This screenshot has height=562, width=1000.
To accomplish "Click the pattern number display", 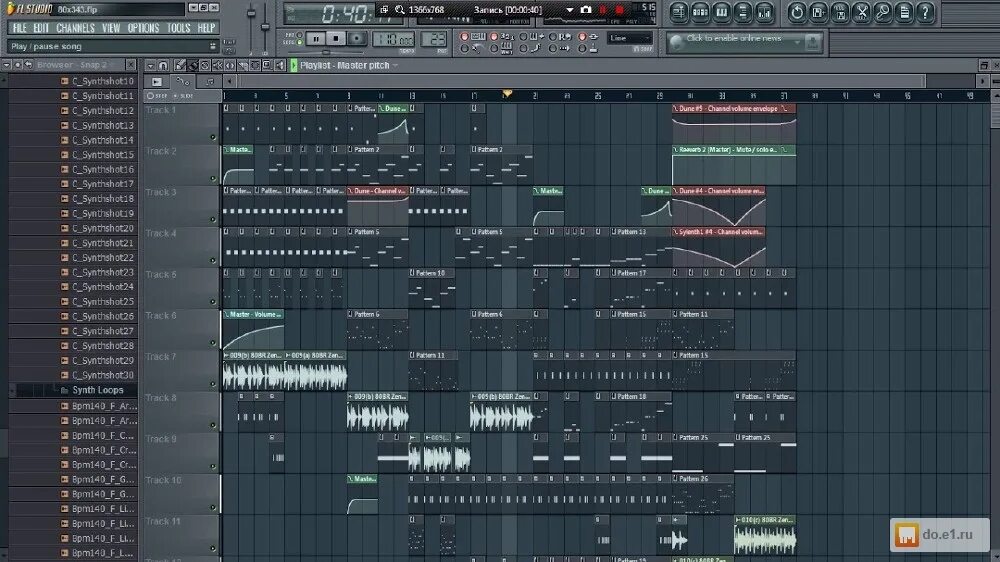I will (434, 40).
